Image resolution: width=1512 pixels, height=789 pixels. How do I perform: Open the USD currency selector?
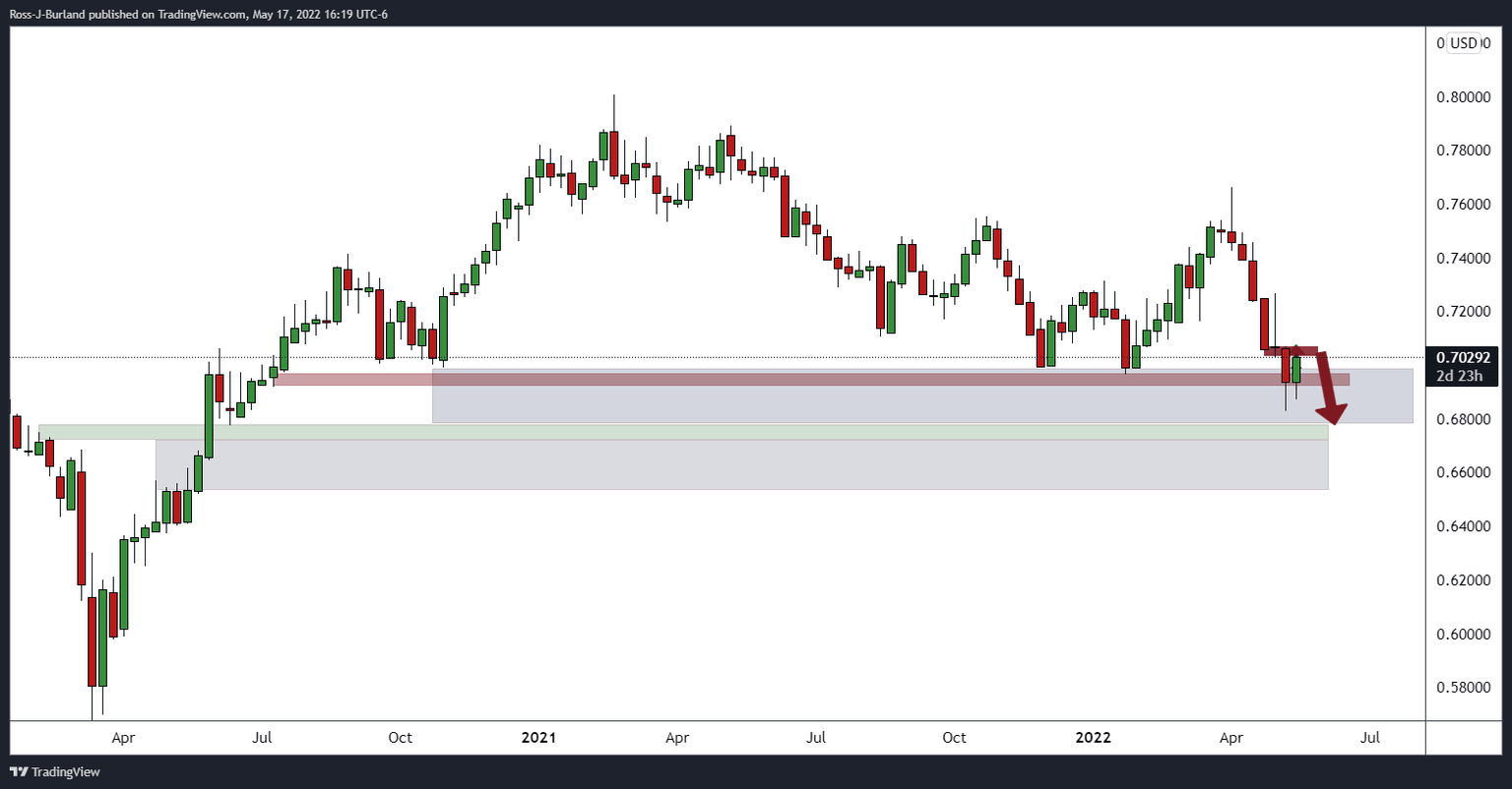[x=1464, y=43]
